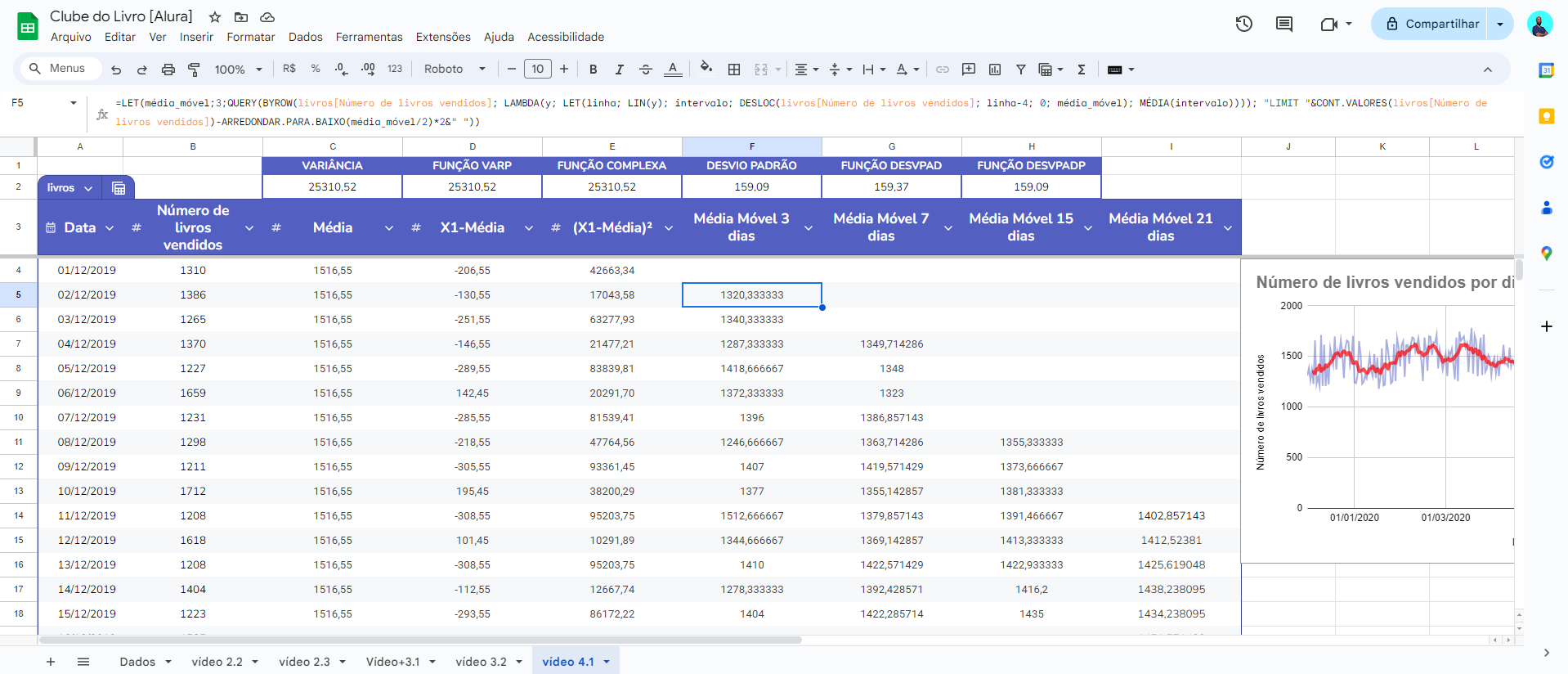The width and height of the screenshot is (1568, 674).
Task: Format as currency with the R$ button
Action: [x=289, y=69]
